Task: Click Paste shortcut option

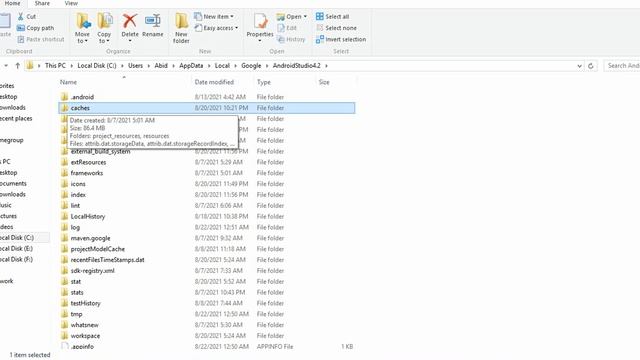Action: [41, 39]
